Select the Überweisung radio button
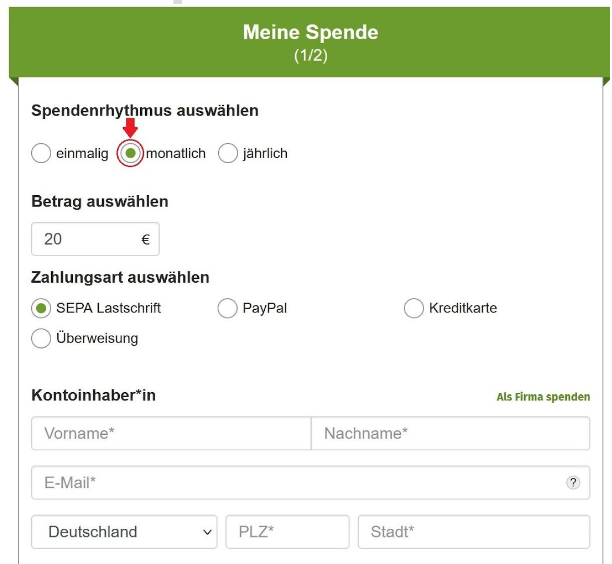Viewport: 612px width, 564px height. click(41, 338)
